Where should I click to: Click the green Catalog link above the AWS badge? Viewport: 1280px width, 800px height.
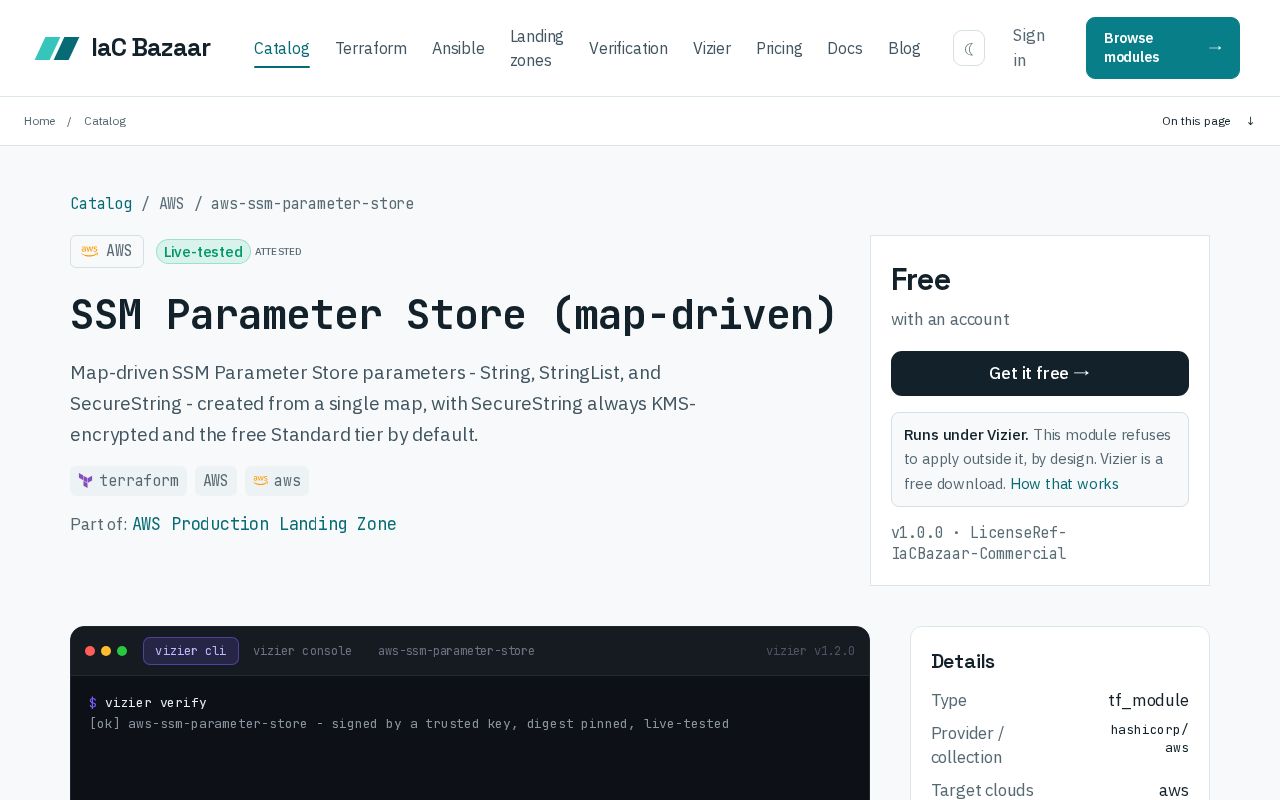(x=101, y=203)
